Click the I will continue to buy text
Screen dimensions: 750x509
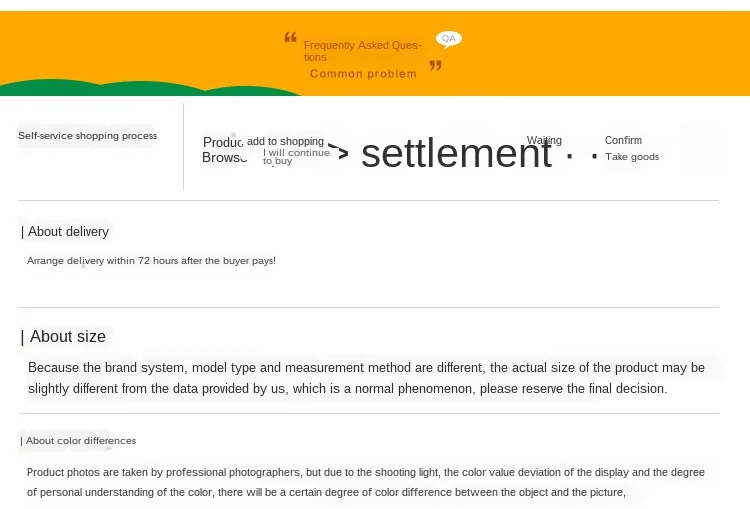pos(295,156)
